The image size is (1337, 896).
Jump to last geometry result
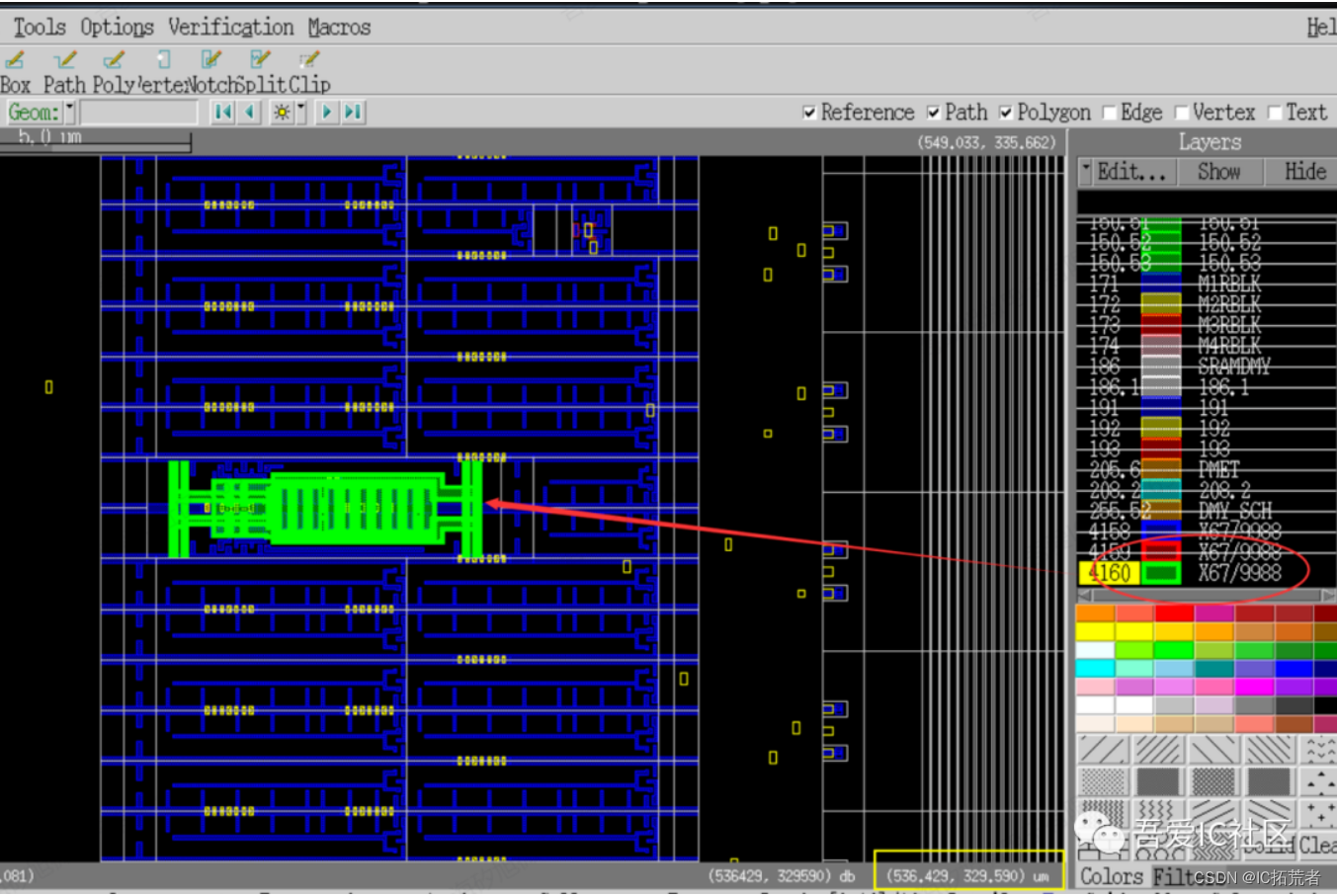[x=353, y=112]
